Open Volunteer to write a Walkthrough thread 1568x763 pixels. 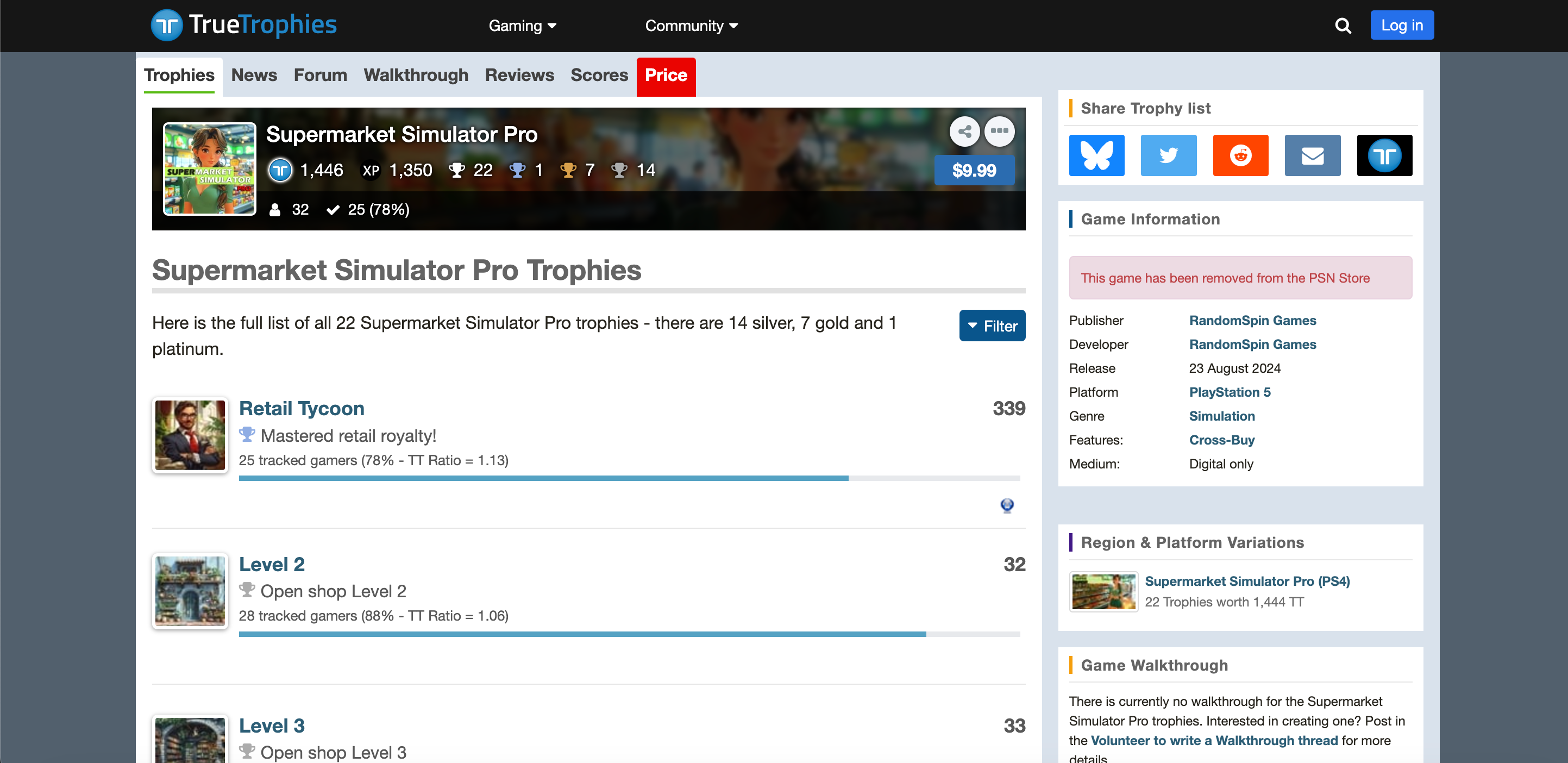1214,741
